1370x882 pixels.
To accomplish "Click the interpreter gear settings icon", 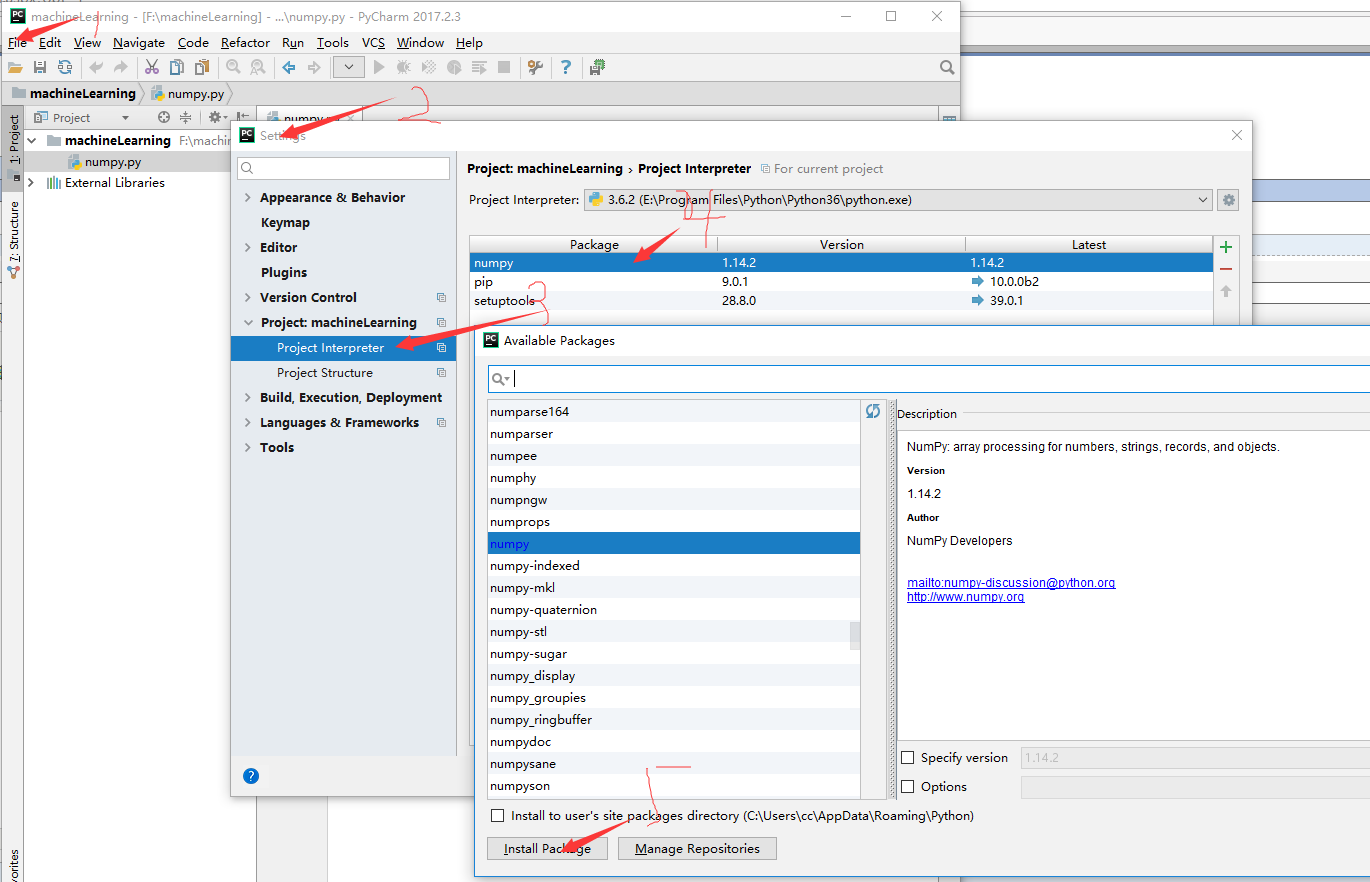I will [x=1229, y=200].
